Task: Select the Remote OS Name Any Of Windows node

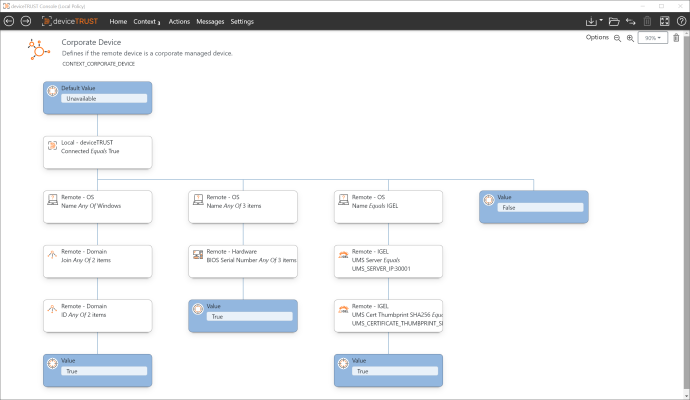Action: 98,207
